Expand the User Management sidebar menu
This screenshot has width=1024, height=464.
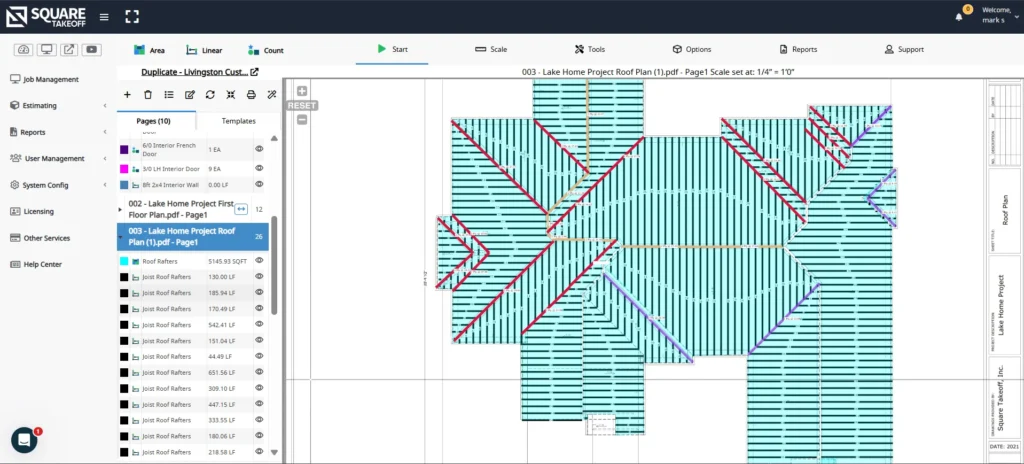(58, 158)
